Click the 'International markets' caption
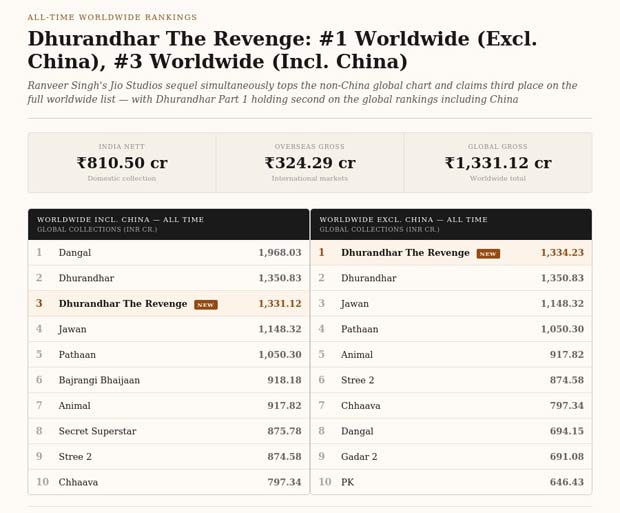 (x=310, y=178)
